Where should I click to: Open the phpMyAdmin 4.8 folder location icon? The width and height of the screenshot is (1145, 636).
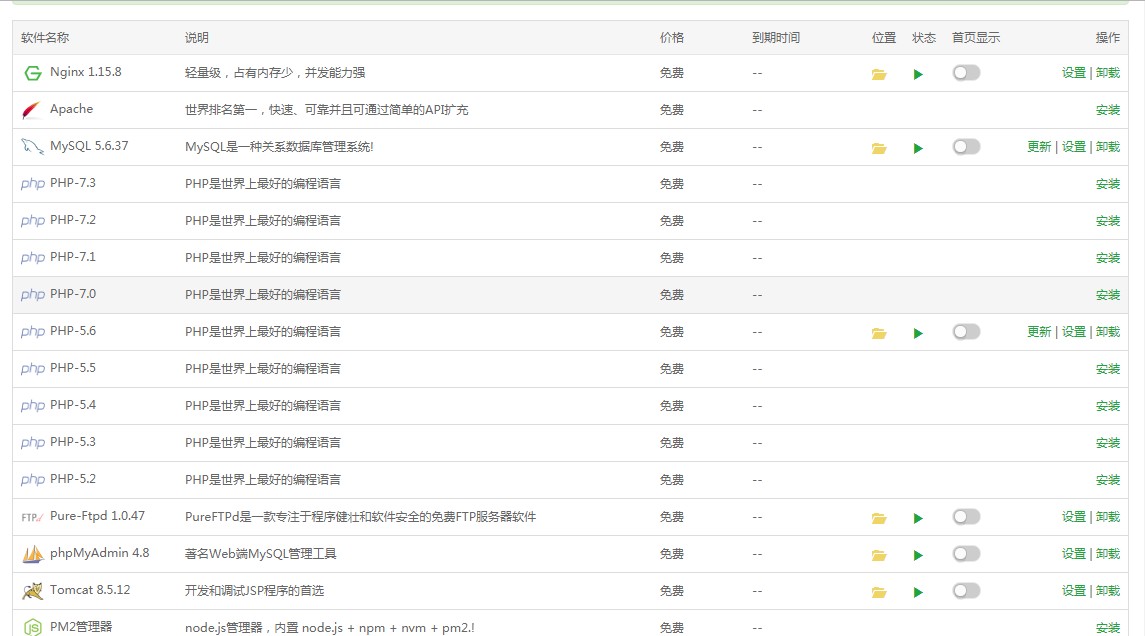coord(878,555)
